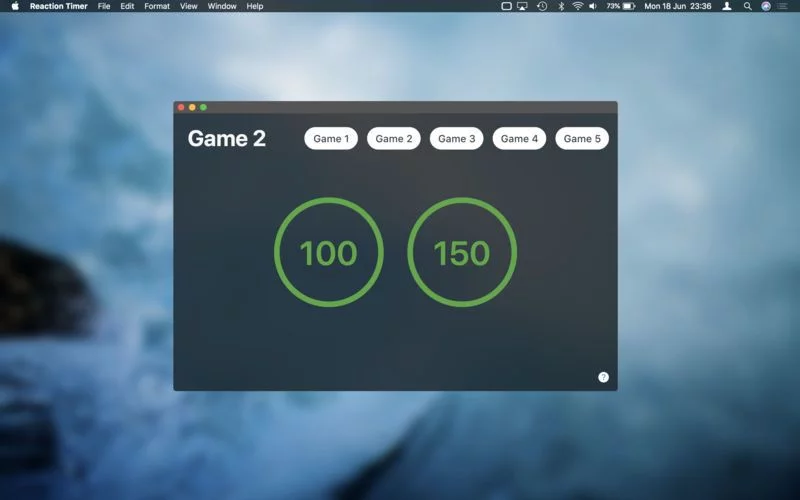Open Notification Center list icon
The height and width of the screenshot is (500, 800).
[x=783, y=6]
